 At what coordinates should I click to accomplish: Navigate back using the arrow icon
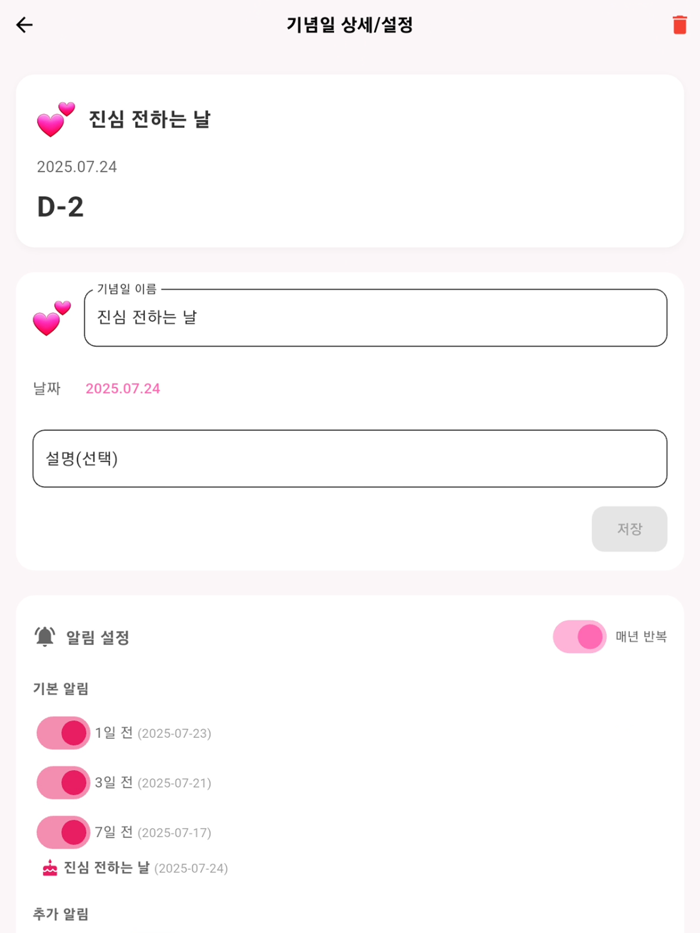25,25
